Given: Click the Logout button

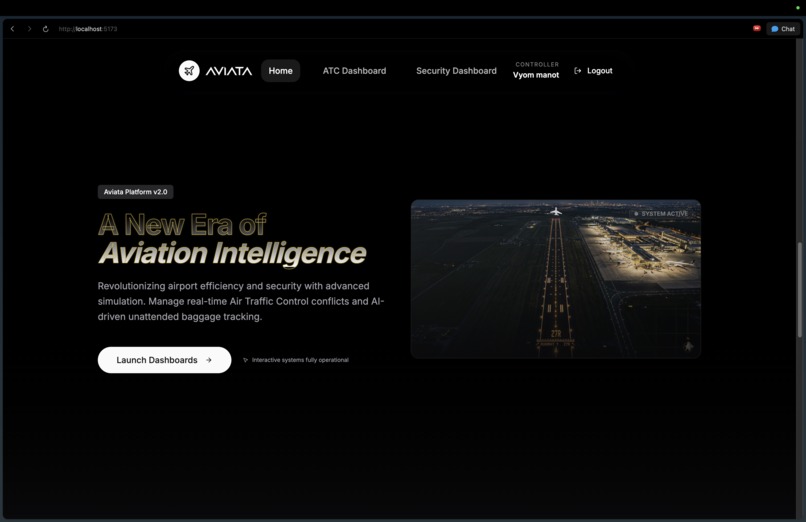Looking at the screenshot, I should point(593,71).
